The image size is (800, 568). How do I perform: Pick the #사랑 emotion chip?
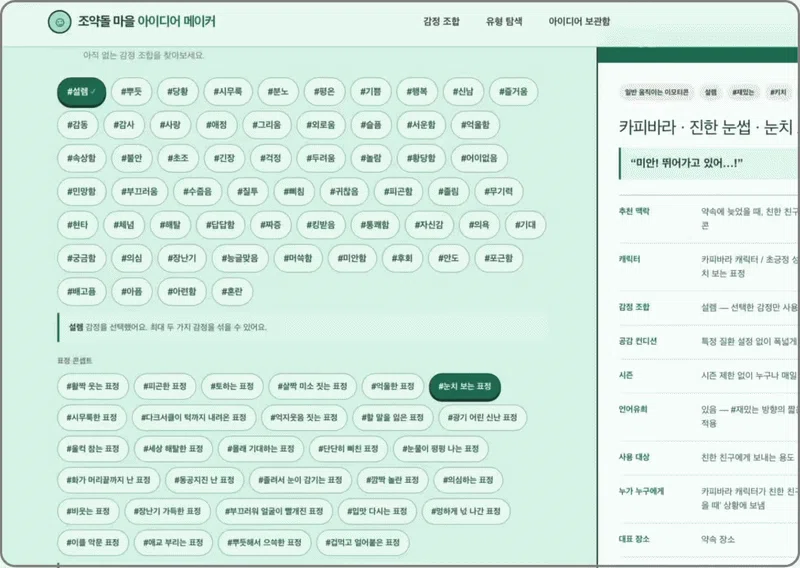pyautogui.click(x=170, y=125)
